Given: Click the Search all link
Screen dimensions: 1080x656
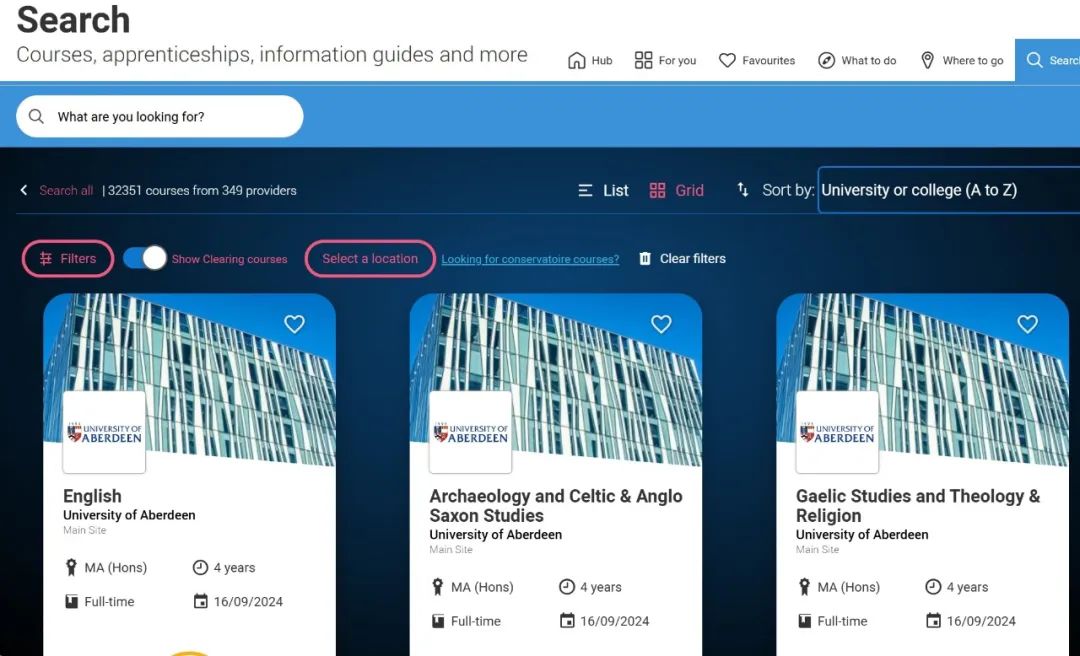Looking at the screenshot, I should pyautogui.click(x=66, y=190).
